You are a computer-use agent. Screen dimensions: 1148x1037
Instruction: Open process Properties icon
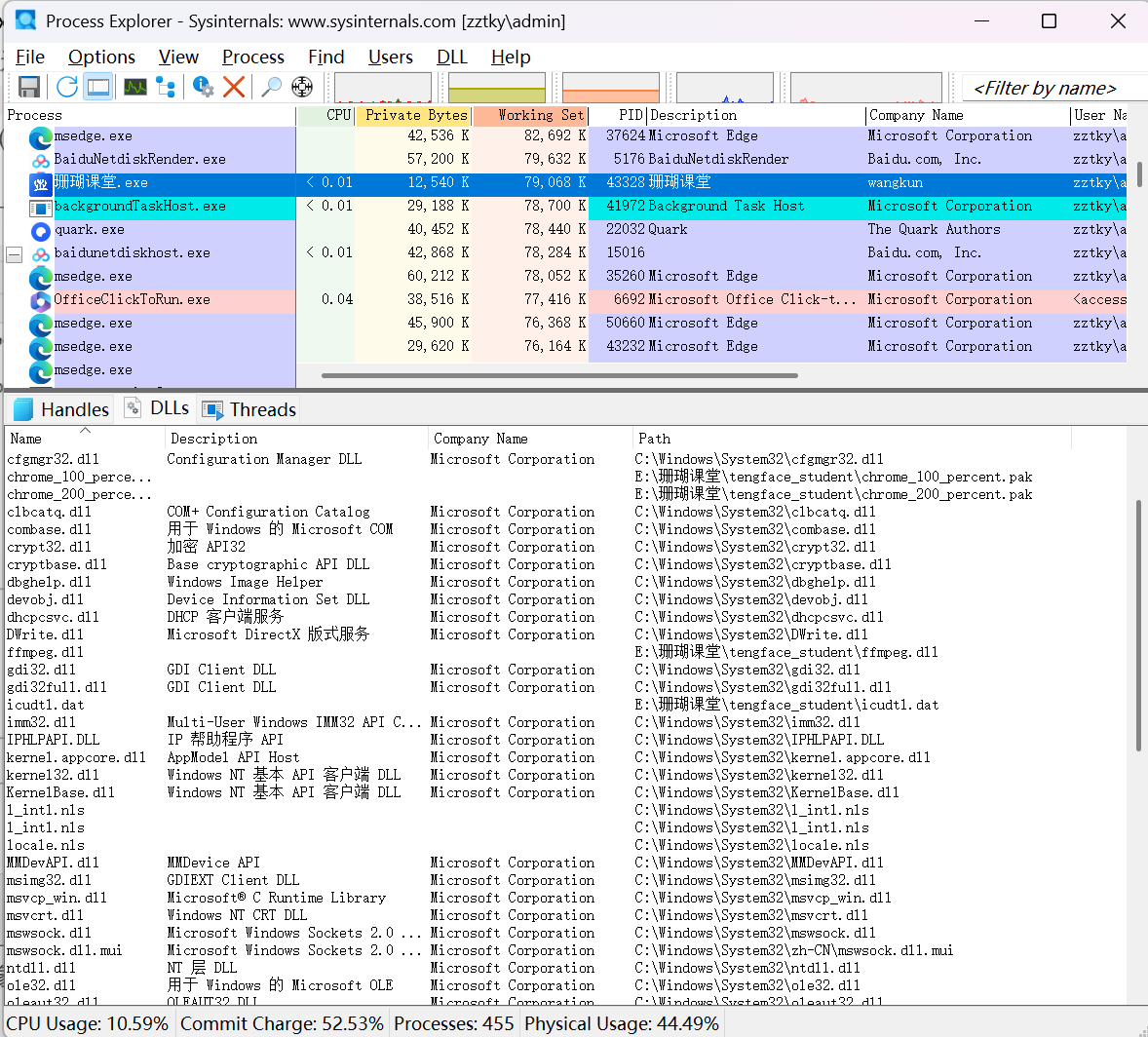point(203,87)
